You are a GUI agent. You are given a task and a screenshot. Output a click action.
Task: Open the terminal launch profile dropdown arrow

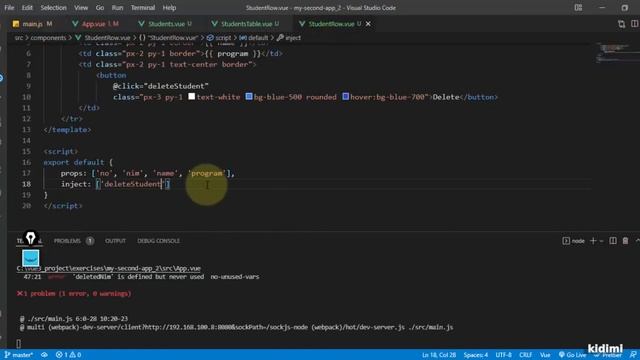pyautogui.click(x=601, y=241)
